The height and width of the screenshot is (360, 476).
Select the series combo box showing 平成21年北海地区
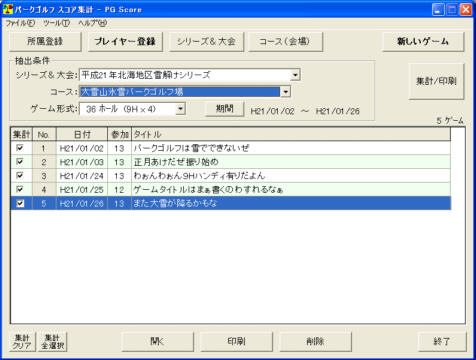tap(190, 75)
